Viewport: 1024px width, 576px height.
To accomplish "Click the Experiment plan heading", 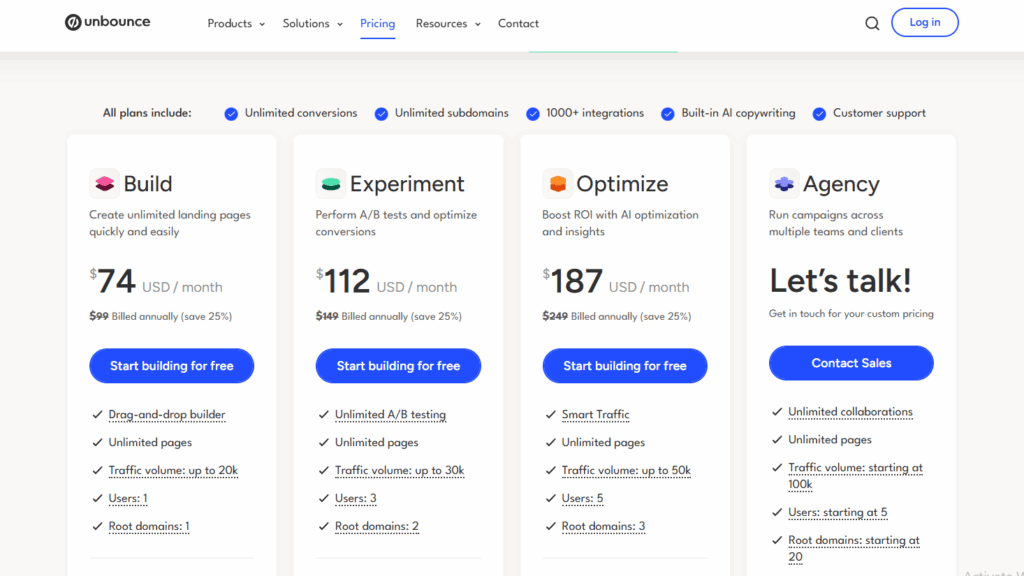I will tap(407, 184).
